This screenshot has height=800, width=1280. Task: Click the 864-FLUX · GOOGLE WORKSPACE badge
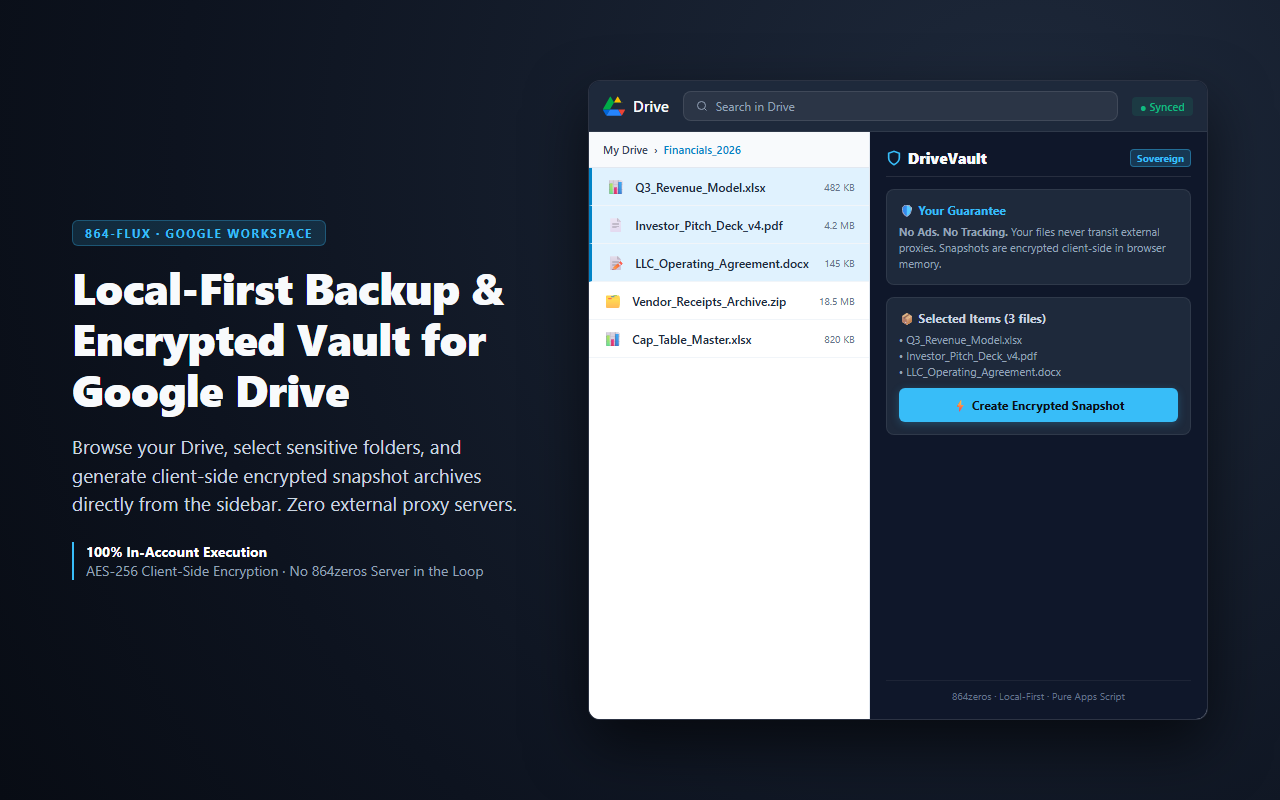tap(199, 233)
